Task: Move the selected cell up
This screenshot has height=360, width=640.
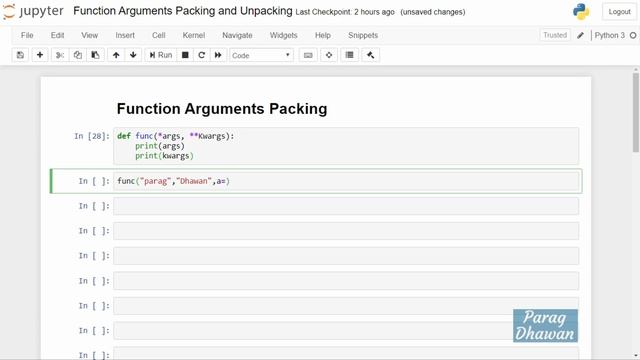Action: click(x=116, y=55)
